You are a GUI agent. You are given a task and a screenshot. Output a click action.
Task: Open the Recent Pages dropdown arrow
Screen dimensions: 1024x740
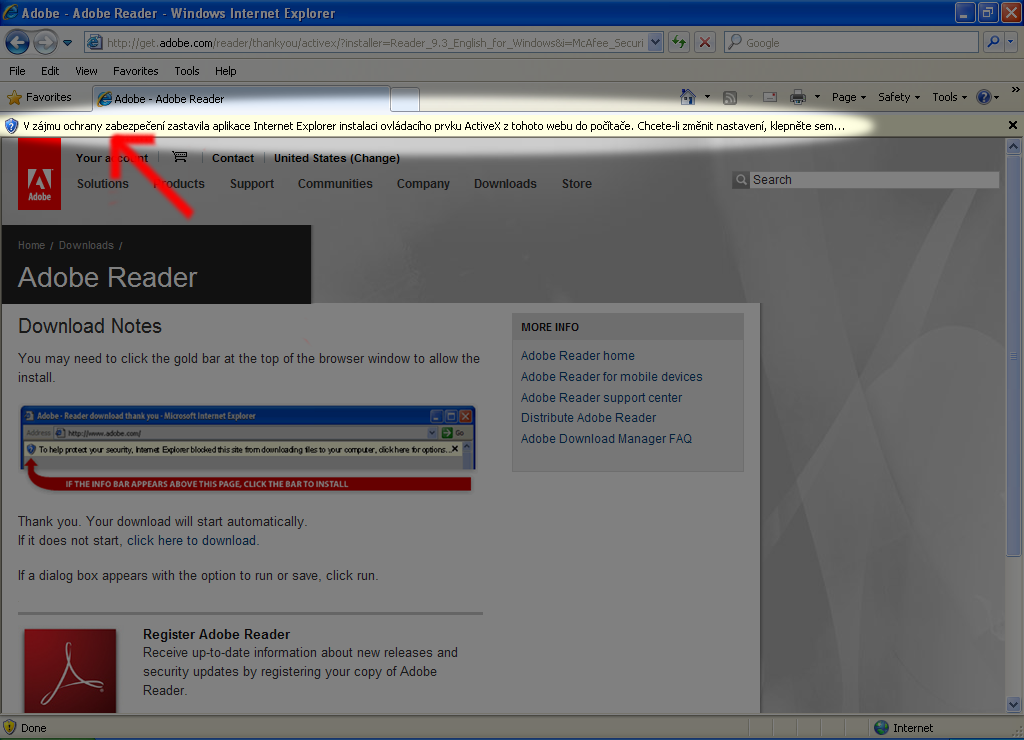point(67,43)
